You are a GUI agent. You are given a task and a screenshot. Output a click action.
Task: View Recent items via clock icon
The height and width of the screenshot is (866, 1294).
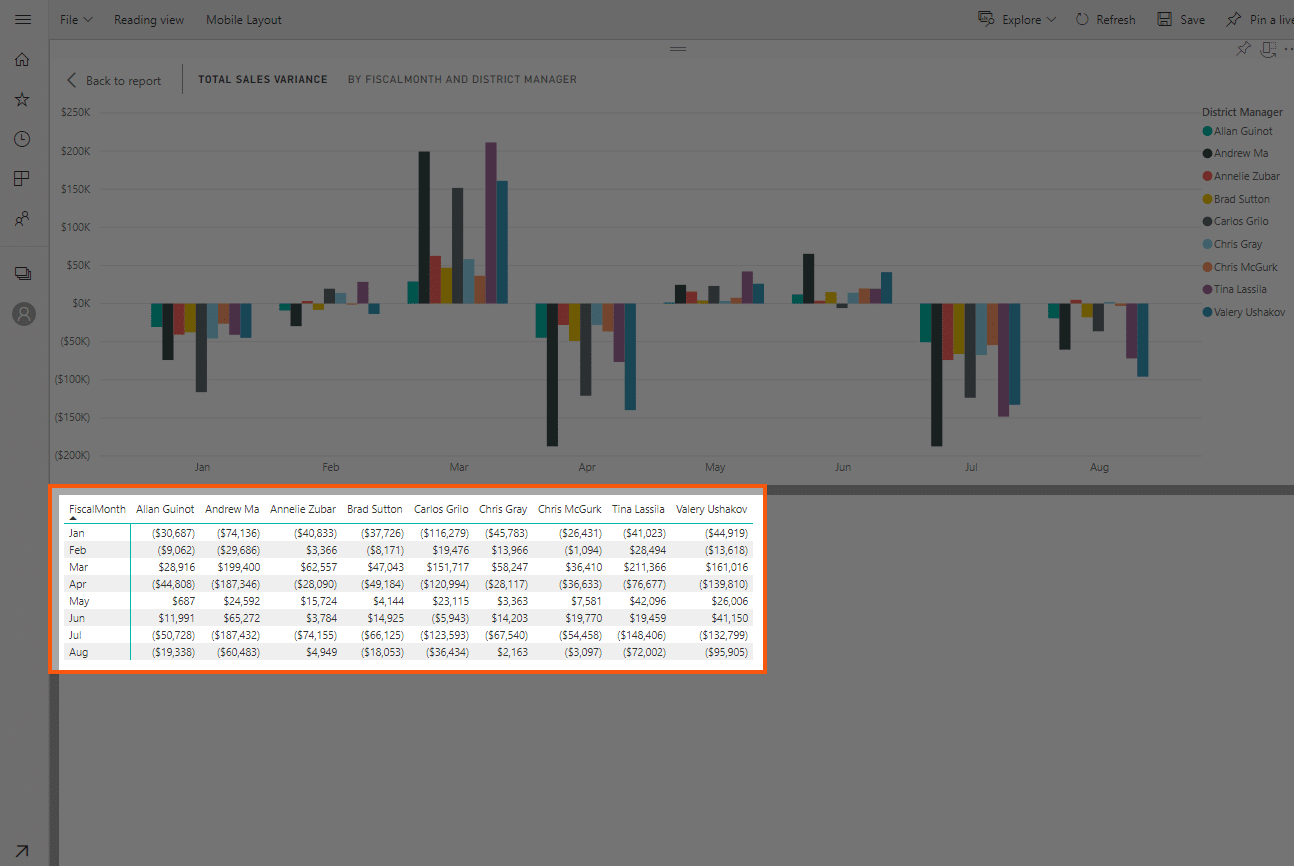click(23, 138)
